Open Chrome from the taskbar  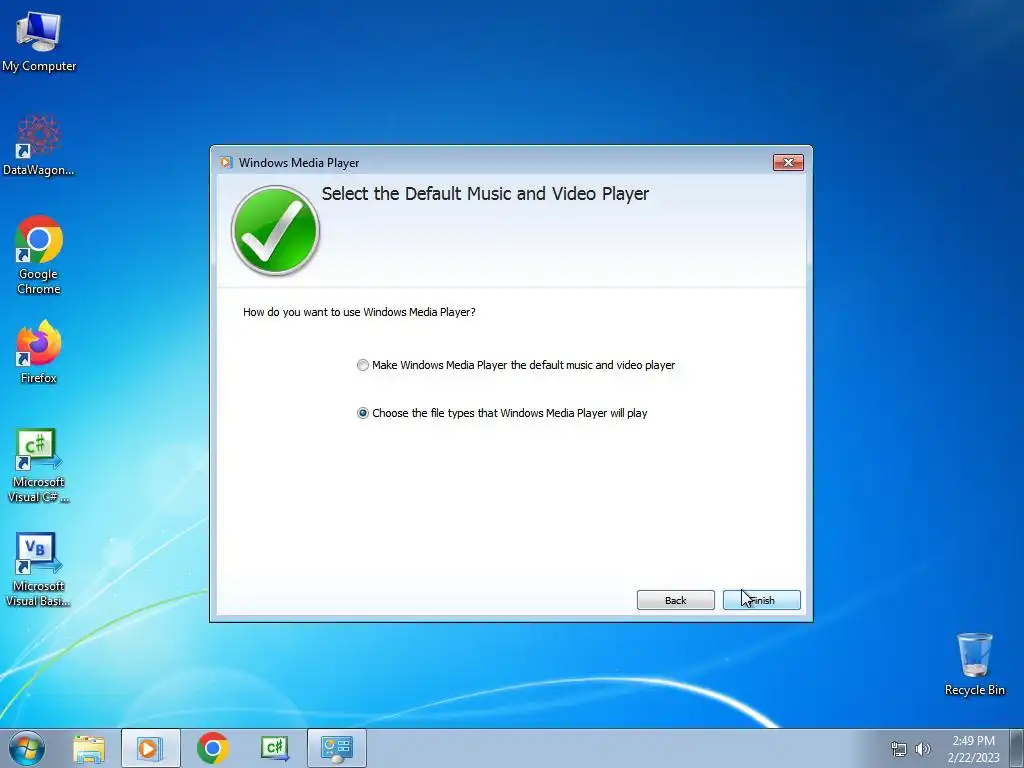click(212, 748)
